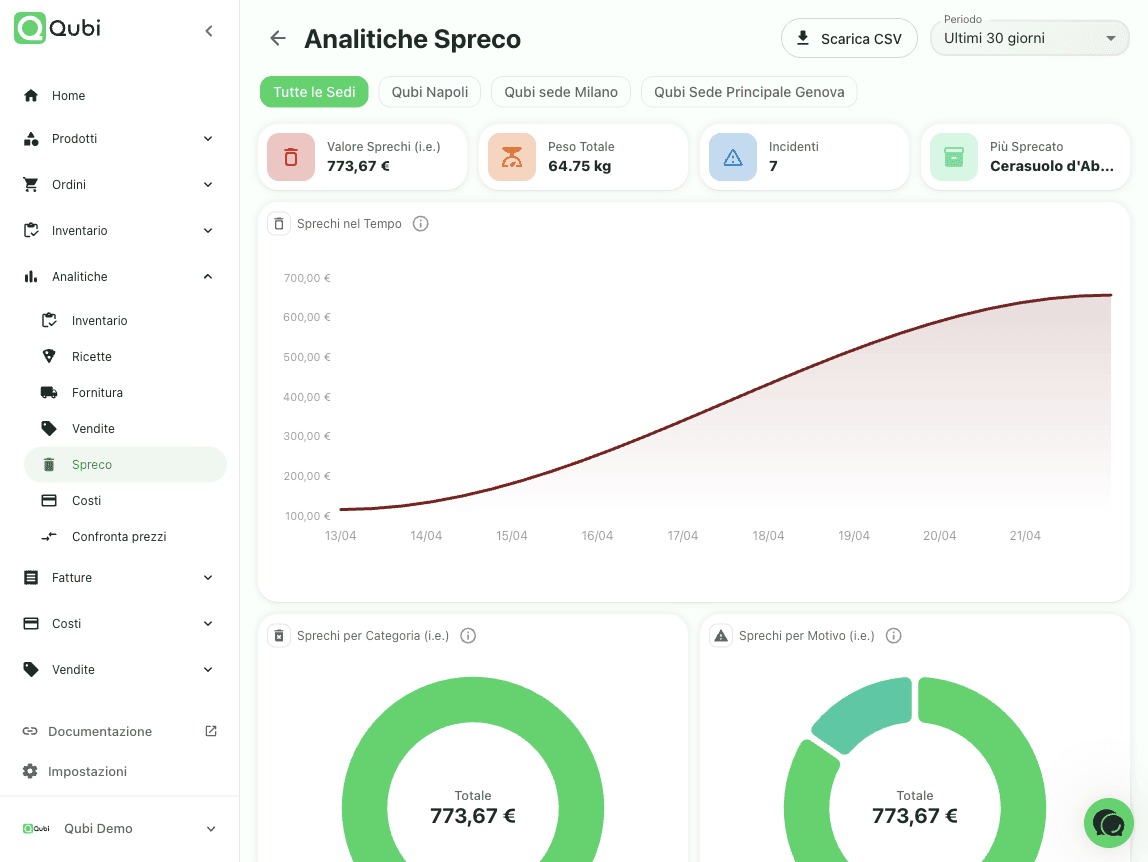Collapse the Analitiche menu chevron
Image resolution: width=1148 pixels, height=862 pixels.
coord(208,277)
